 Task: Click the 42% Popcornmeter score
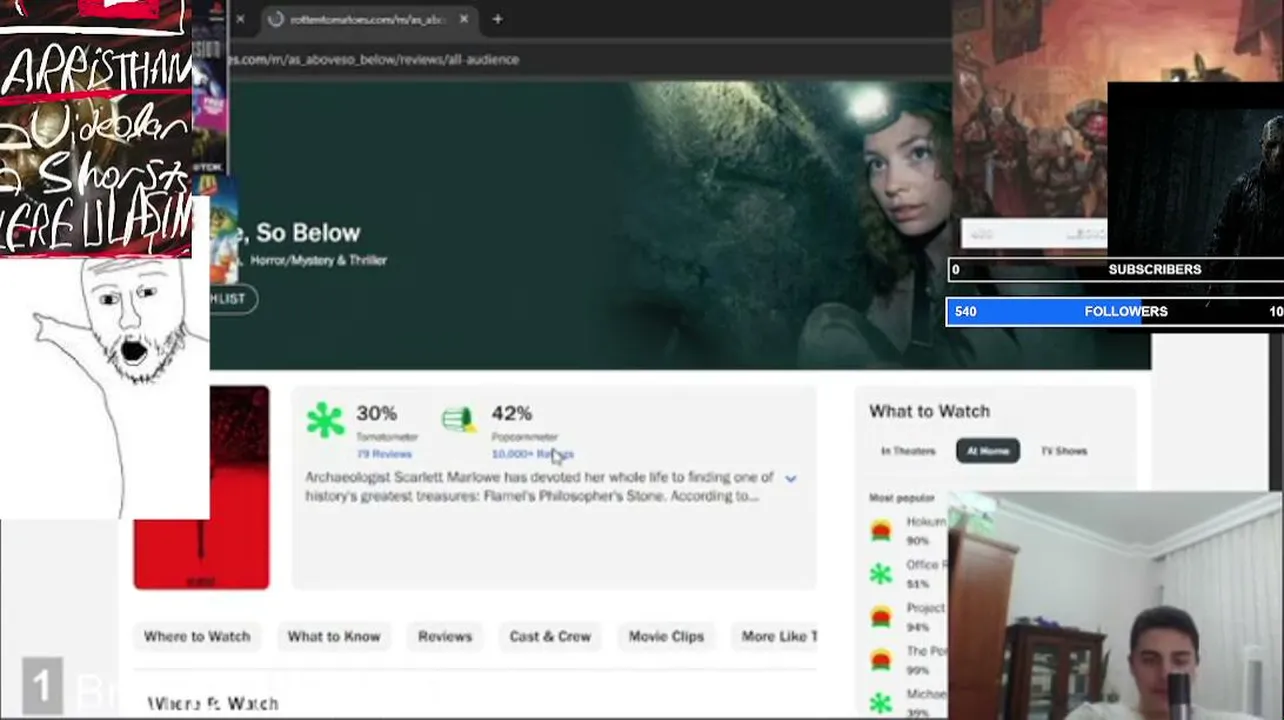512,413
